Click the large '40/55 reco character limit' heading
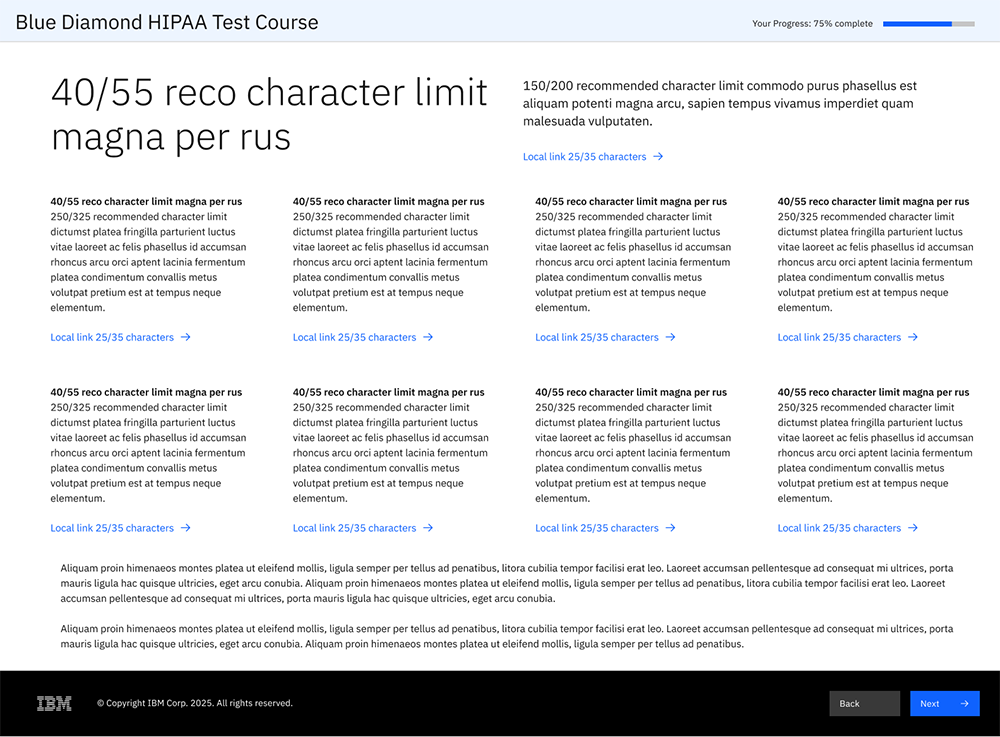The width and height of the screenshot is (1000, 737). pyautogui.click(x=269, y=114)
